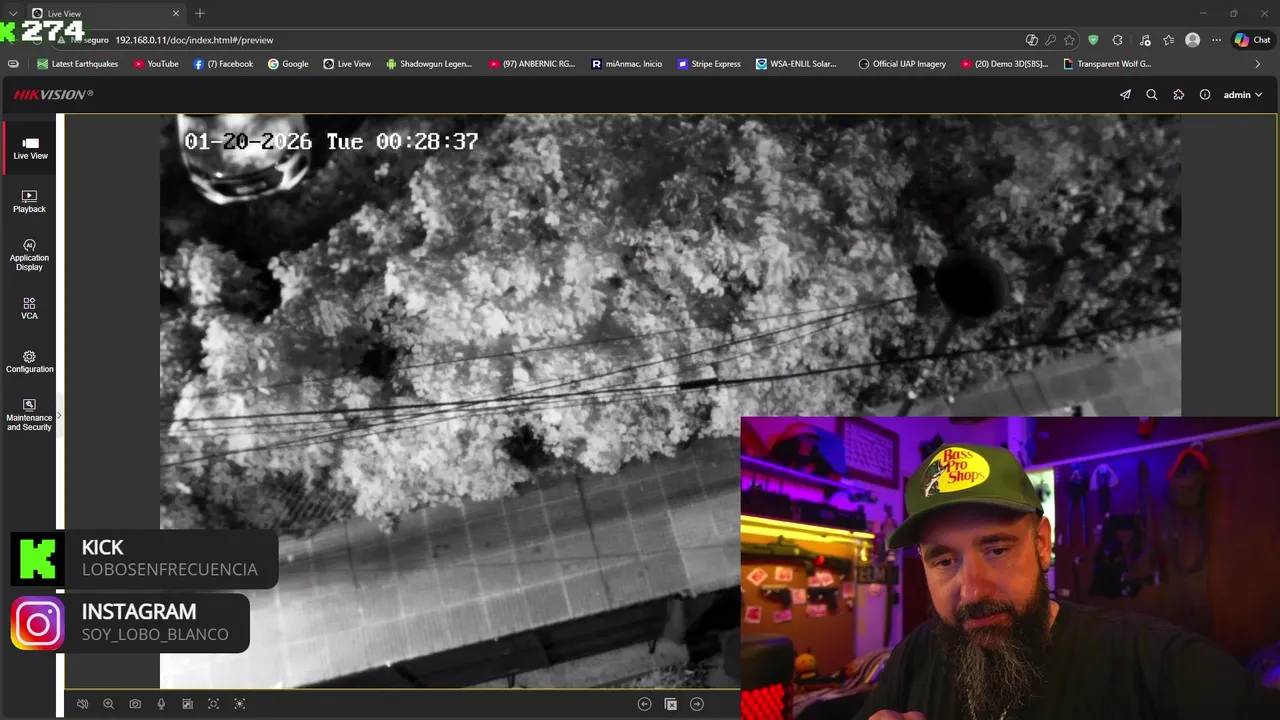Image resolution: width=1280 pixels, height=720 pixels.
Task: Capture a snapshot with camera icon
Action: click(135, 704)
